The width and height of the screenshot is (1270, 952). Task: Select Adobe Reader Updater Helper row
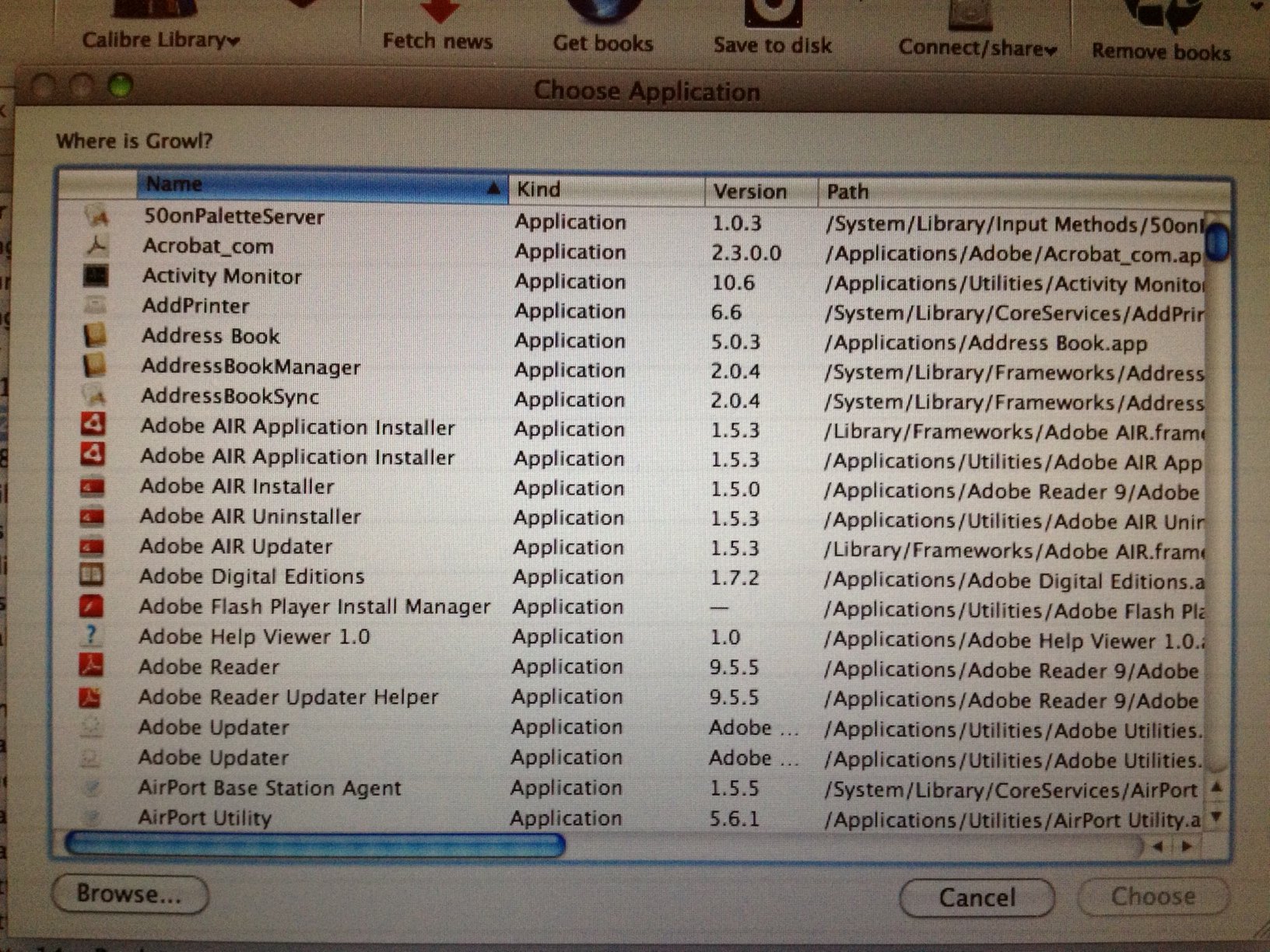coord(289,697)
